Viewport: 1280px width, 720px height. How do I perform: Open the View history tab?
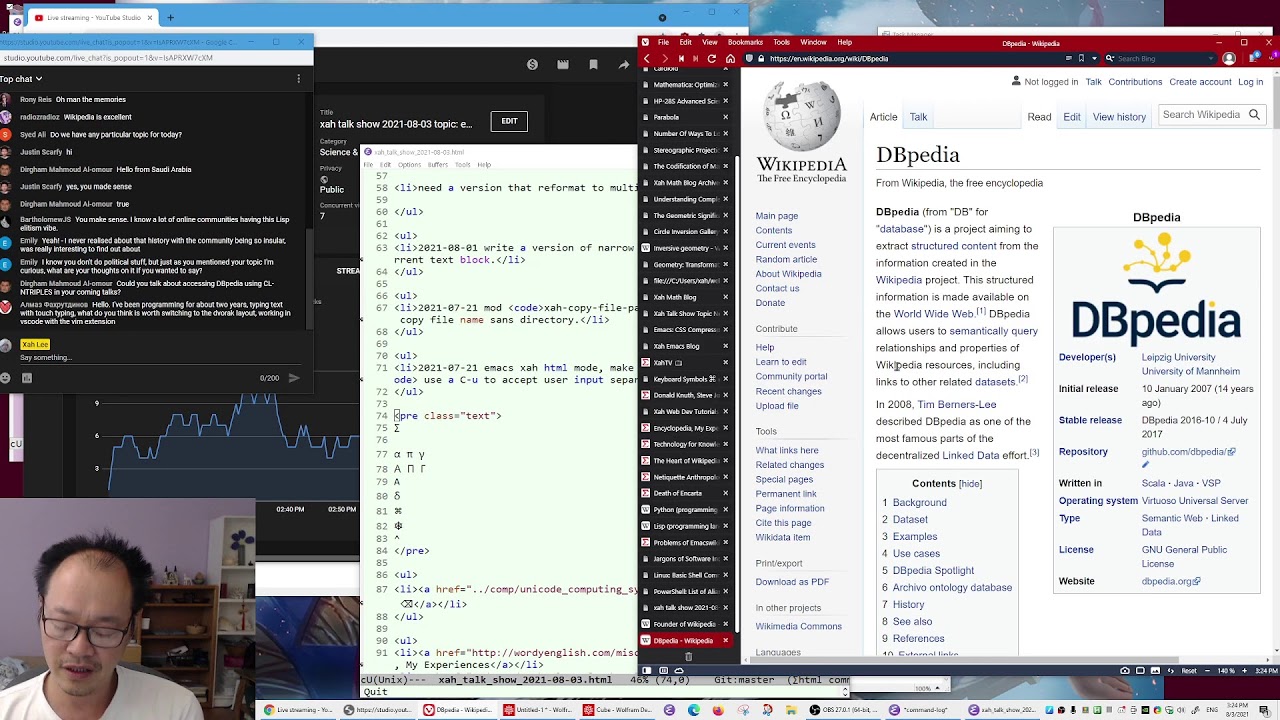(x=1119, y=117)
